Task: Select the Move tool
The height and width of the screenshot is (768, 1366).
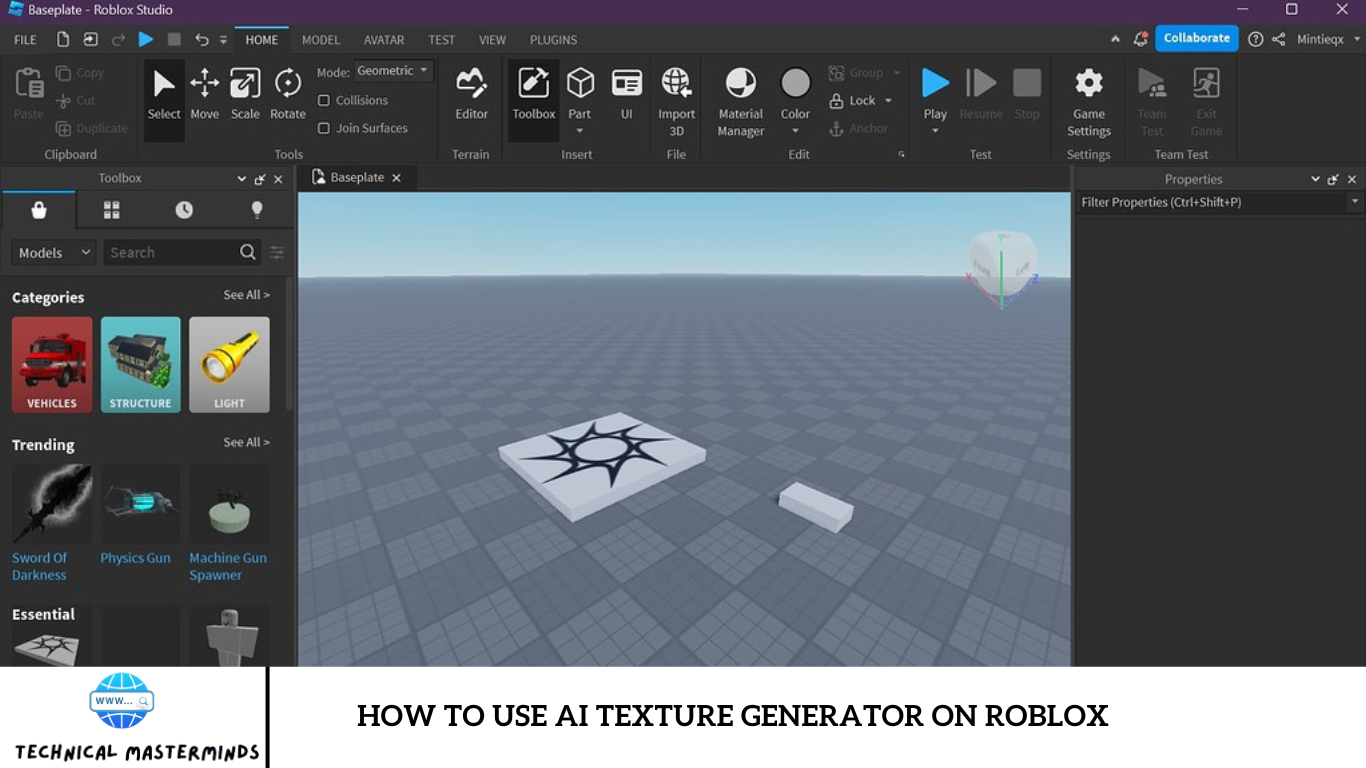Action: (204, 95)
